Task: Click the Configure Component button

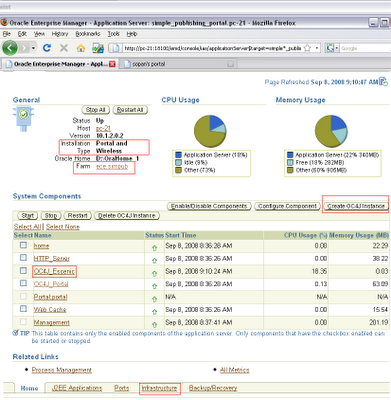Action: tap(287, 206)
